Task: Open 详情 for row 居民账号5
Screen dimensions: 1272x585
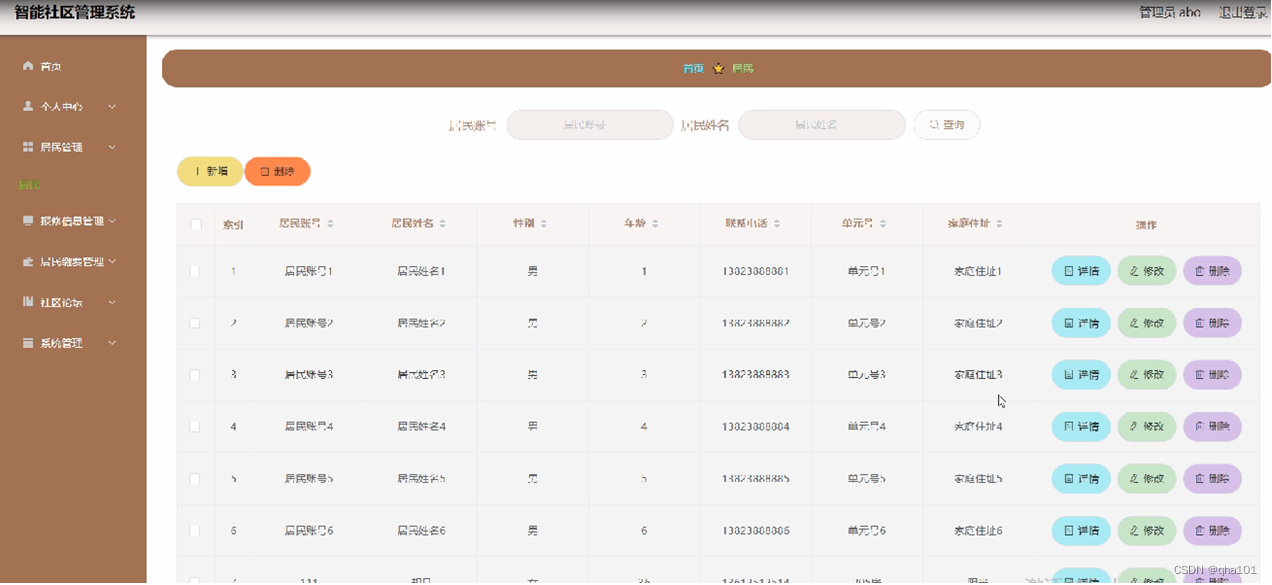Action: coord(1081,479)
